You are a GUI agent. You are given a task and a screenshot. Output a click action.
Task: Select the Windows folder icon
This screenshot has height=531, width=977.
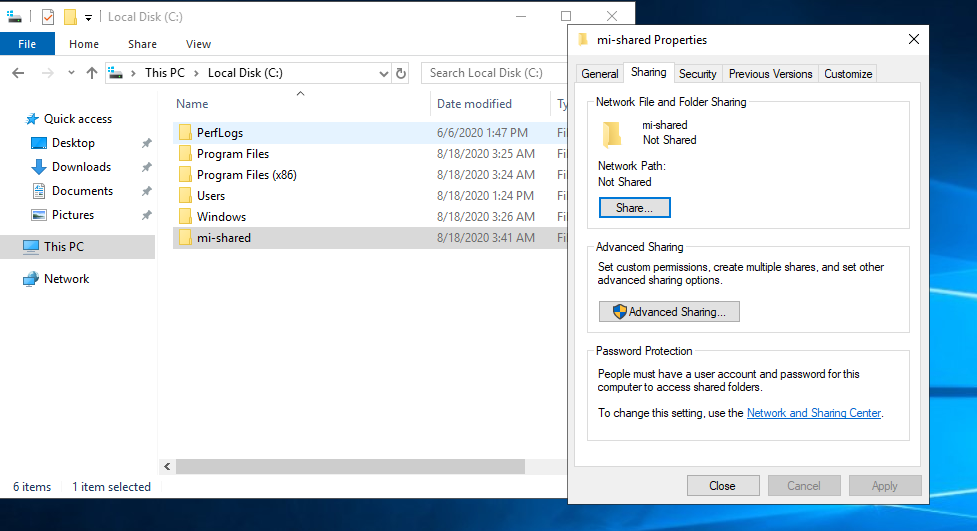185,216
